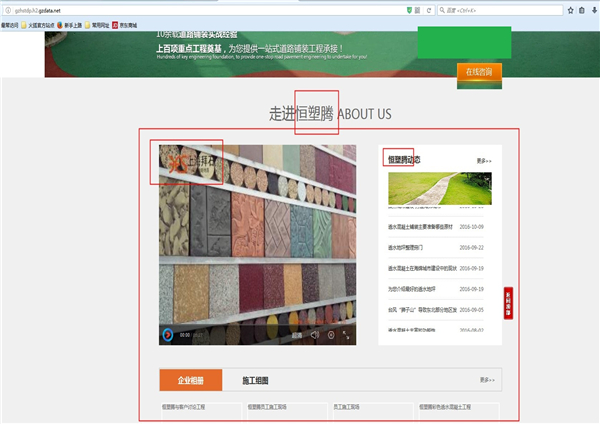Open 更多>> link beside 恒塑腾动态
This screenshot has width=600, height=424.
coord(484,160)
